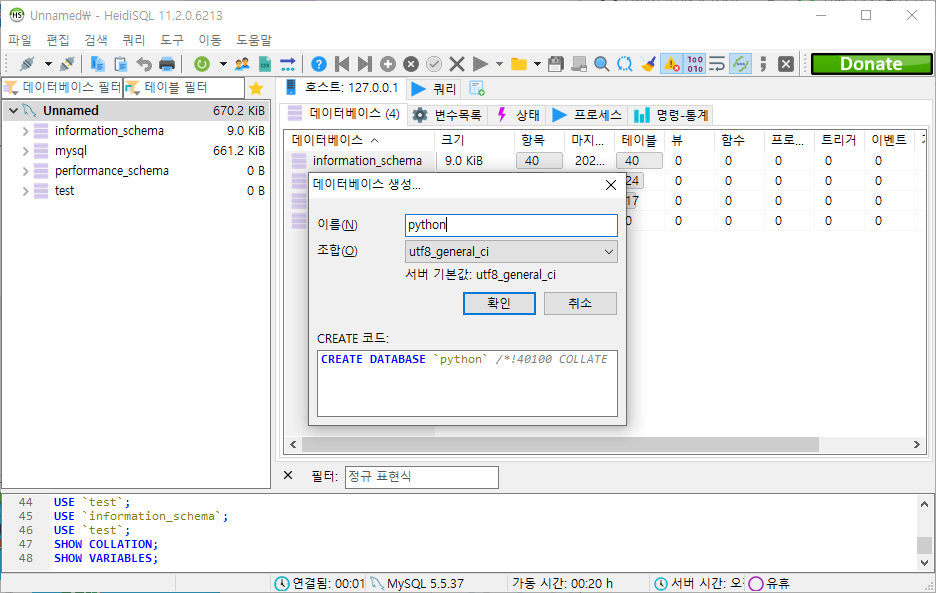Screen dimensions: 936x593
Task: Open dropdown arrow beside run query icon
Action: (499, 64)
